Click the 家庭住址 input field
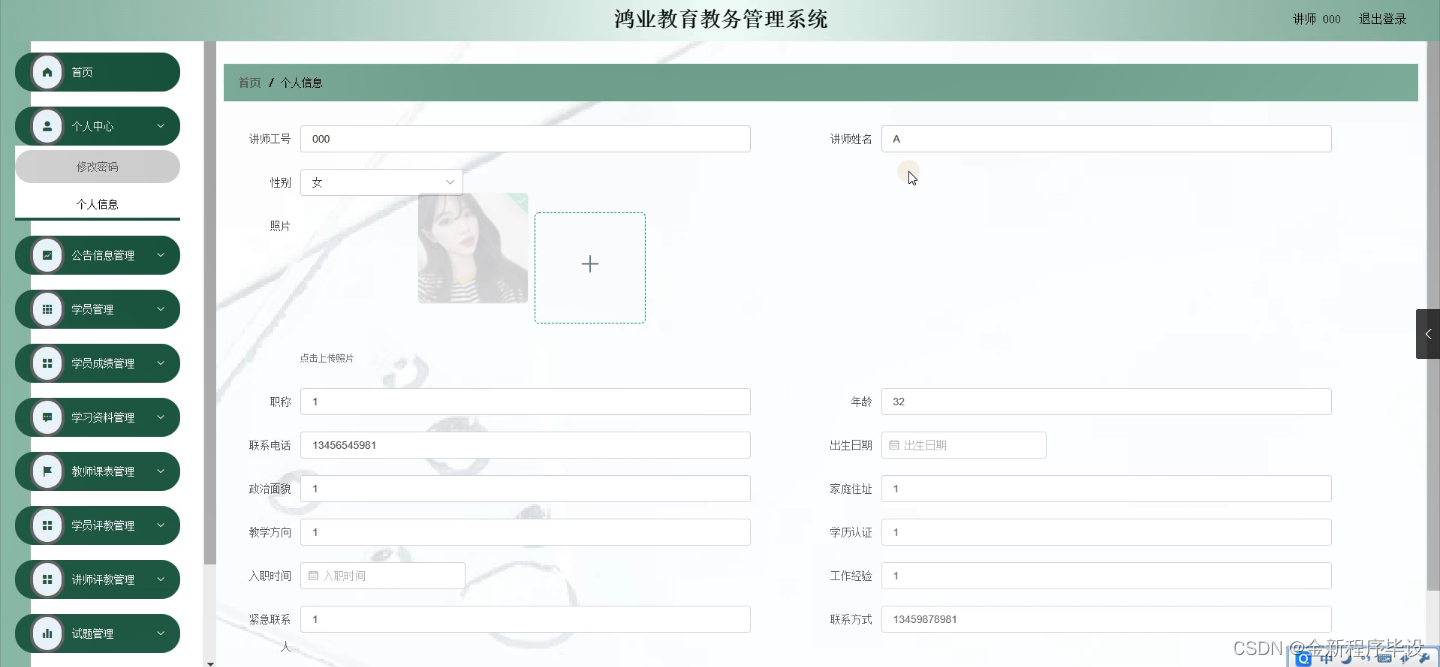This screenshot has width=1440, height=667. pos(1106,488)
